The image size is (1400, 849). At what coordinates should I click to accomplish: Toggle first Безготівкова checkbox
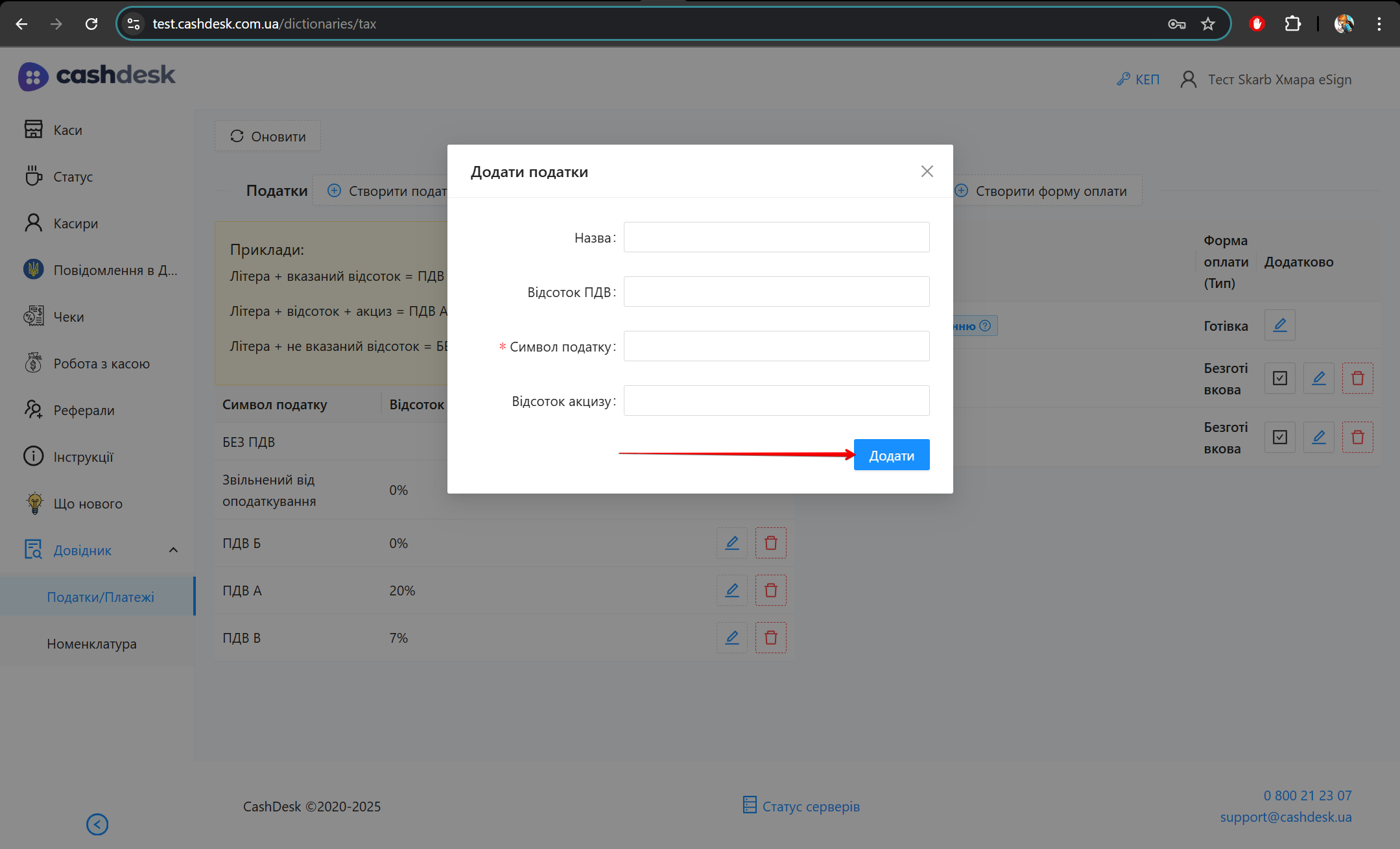click(1279, 378)
